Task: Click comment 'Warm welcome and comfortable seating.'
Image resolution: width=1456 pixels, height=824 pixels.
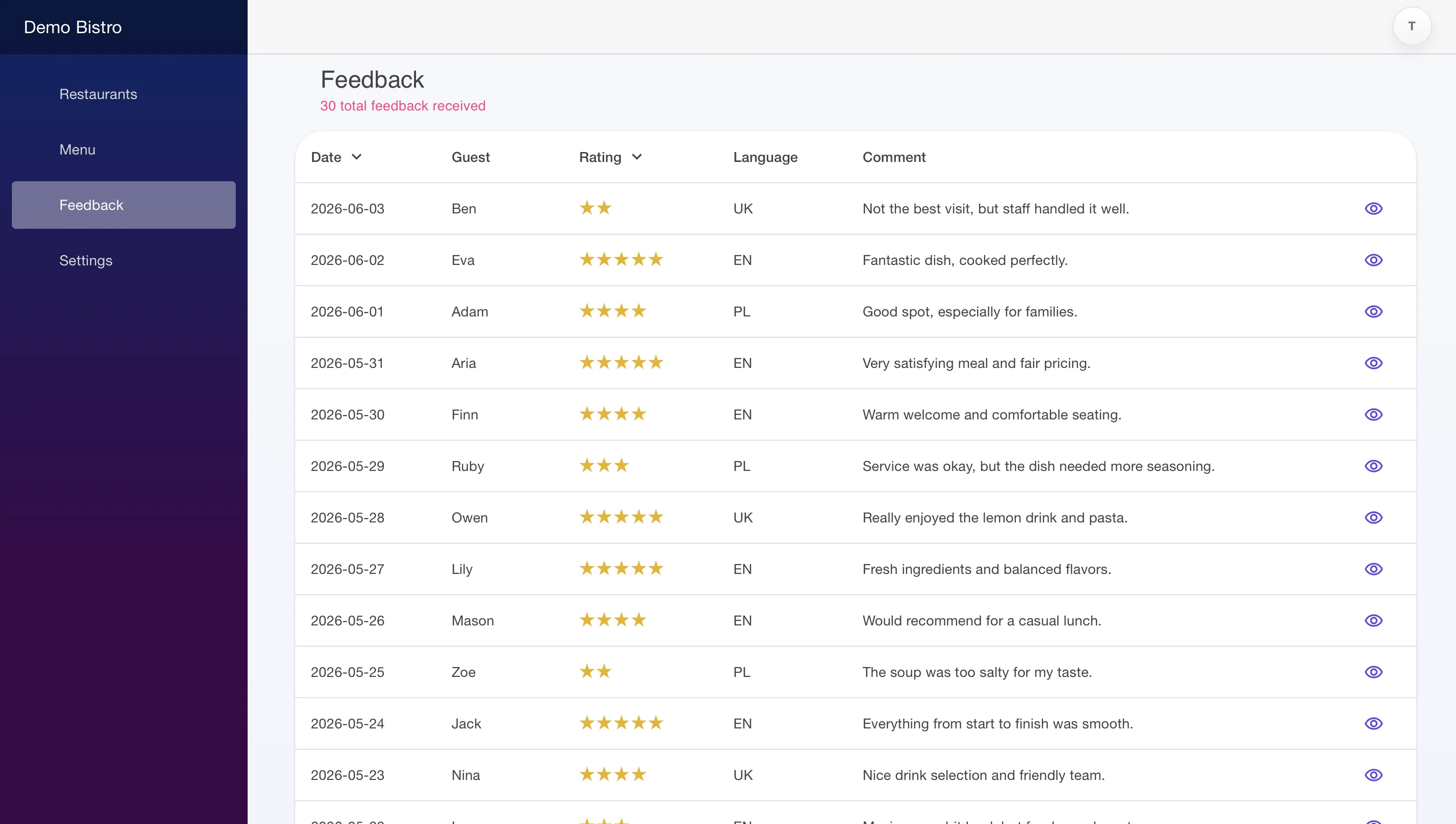Action: click(991, 414)
